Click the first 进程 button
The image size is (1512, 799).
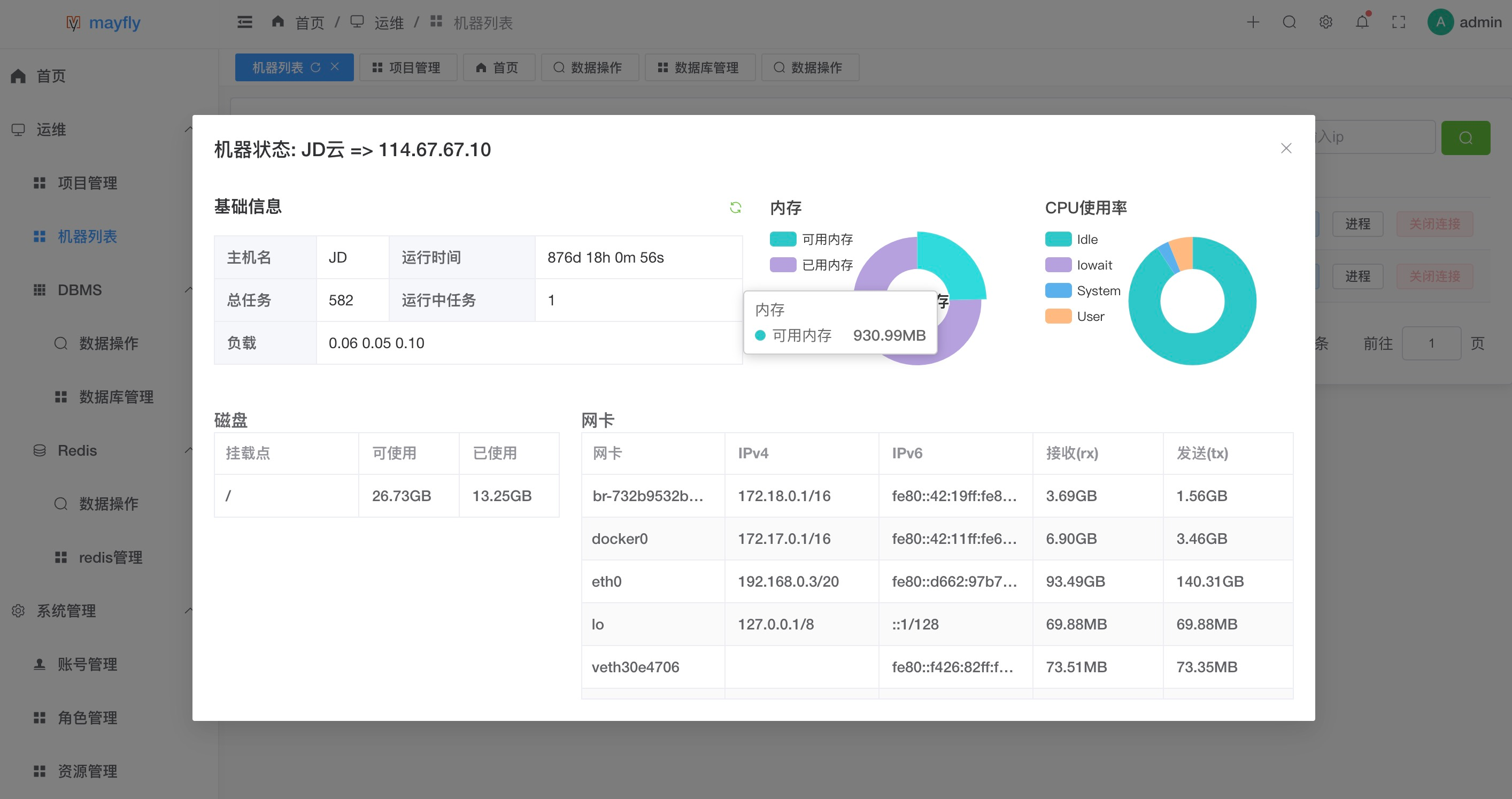pos(1357,224)
